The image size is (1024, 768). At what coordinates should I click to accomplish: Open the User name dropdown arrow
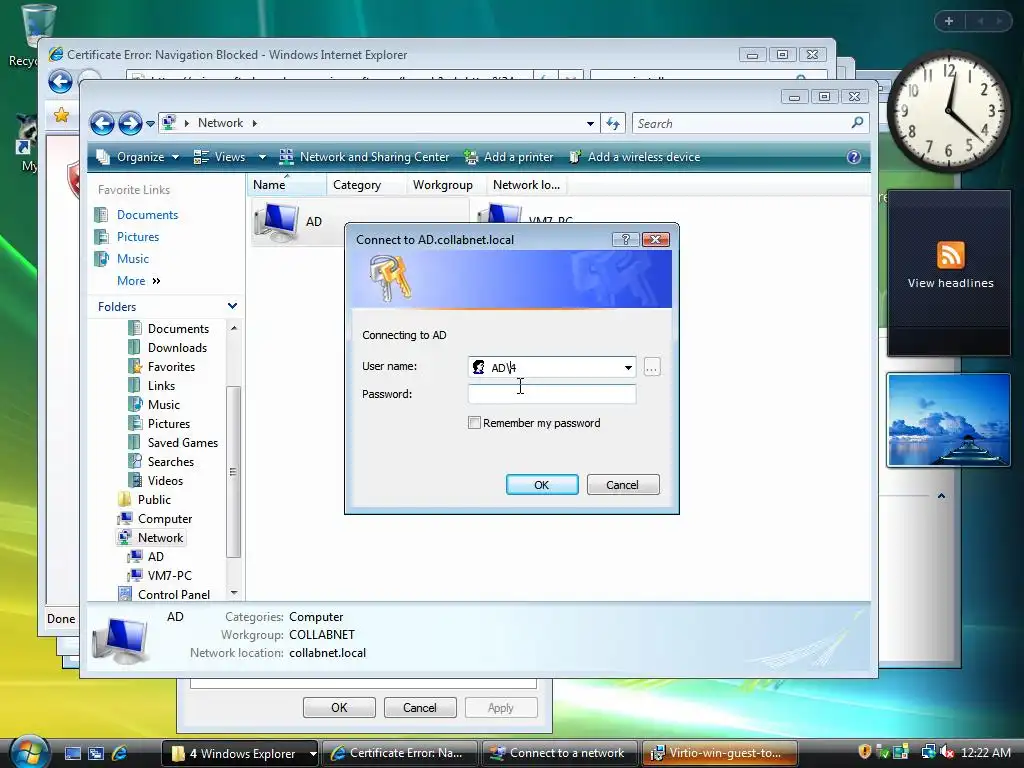coord(628,367)
